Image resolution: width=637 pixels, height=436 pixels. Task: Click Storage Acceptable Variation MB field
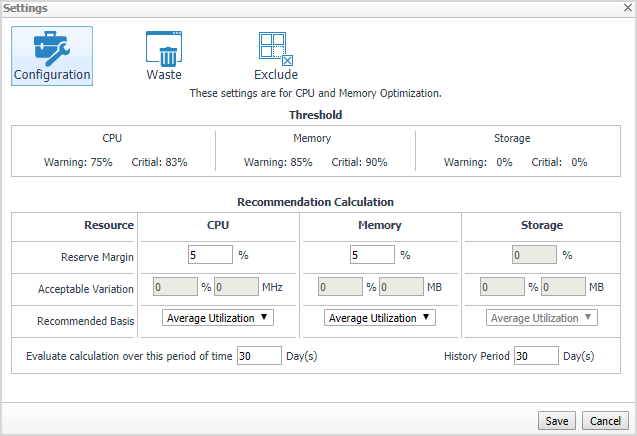click(563, 288)
